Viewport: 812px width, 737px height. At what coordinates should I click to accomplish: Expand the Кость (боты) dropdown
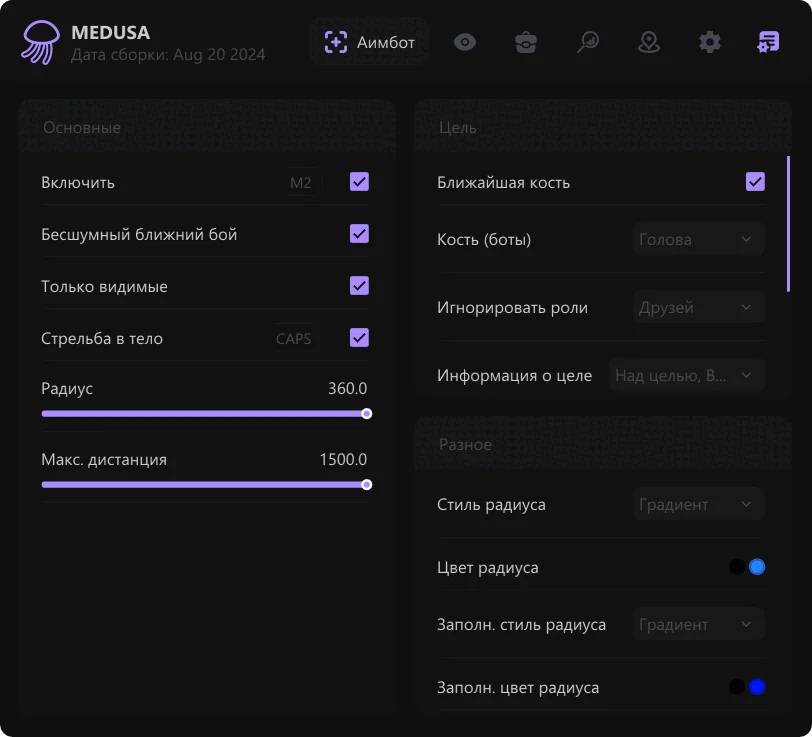(x=698, y=239)
